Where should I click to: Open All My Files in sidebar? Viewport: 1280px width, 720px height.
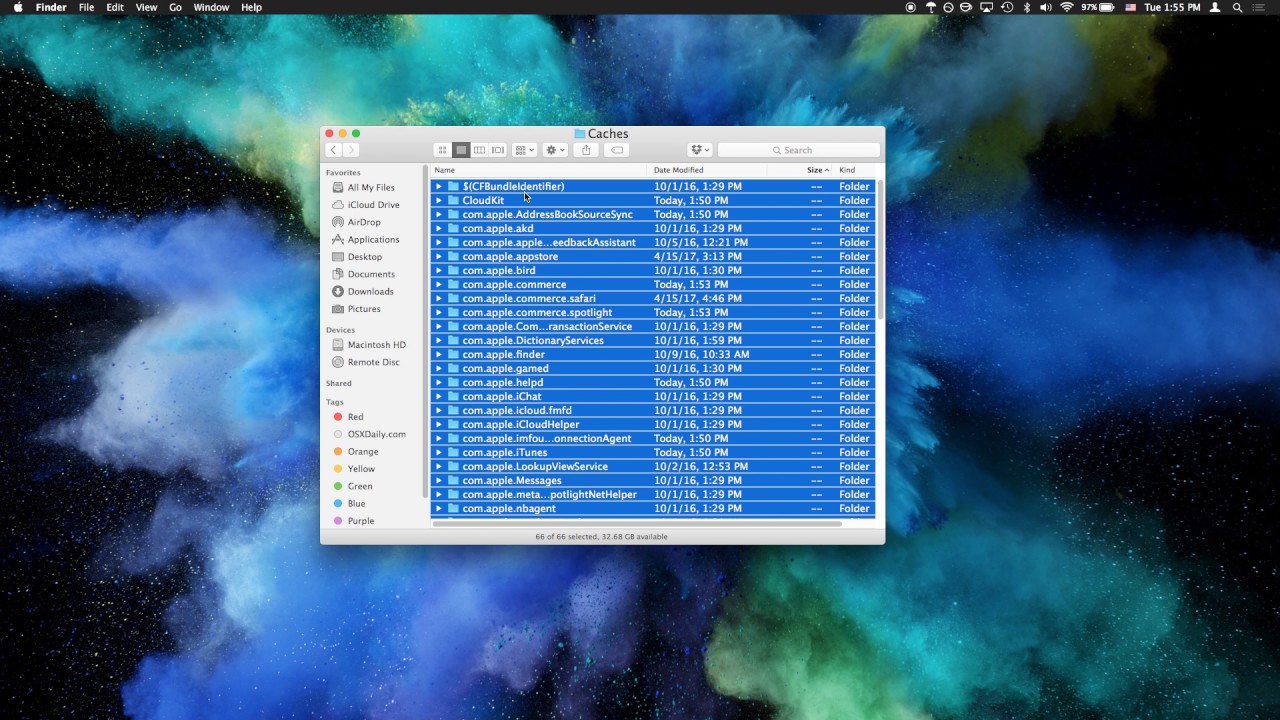(x=371, y=187)
